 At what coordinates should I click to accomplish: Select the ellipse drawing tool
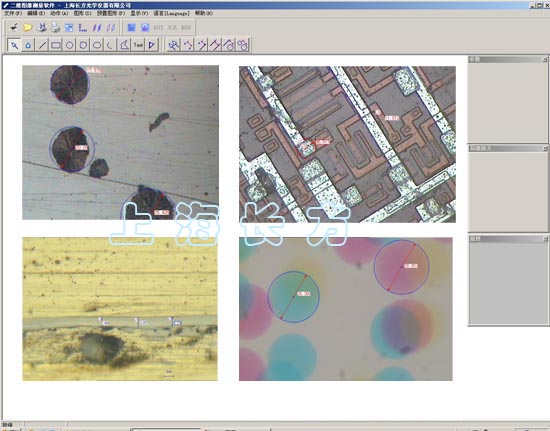click(x=97, y=45)
